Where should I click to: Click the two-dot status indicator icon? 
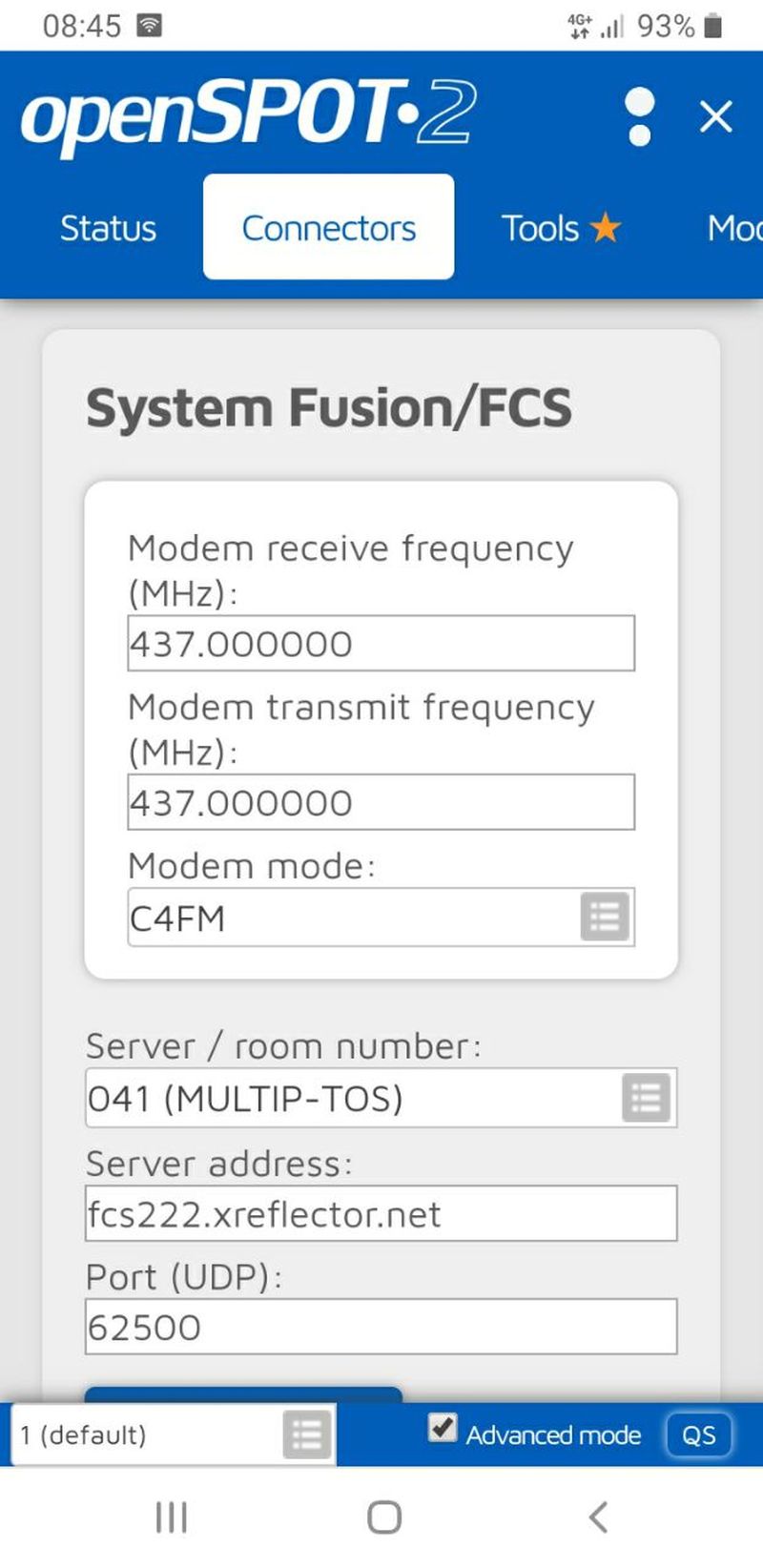640,117
